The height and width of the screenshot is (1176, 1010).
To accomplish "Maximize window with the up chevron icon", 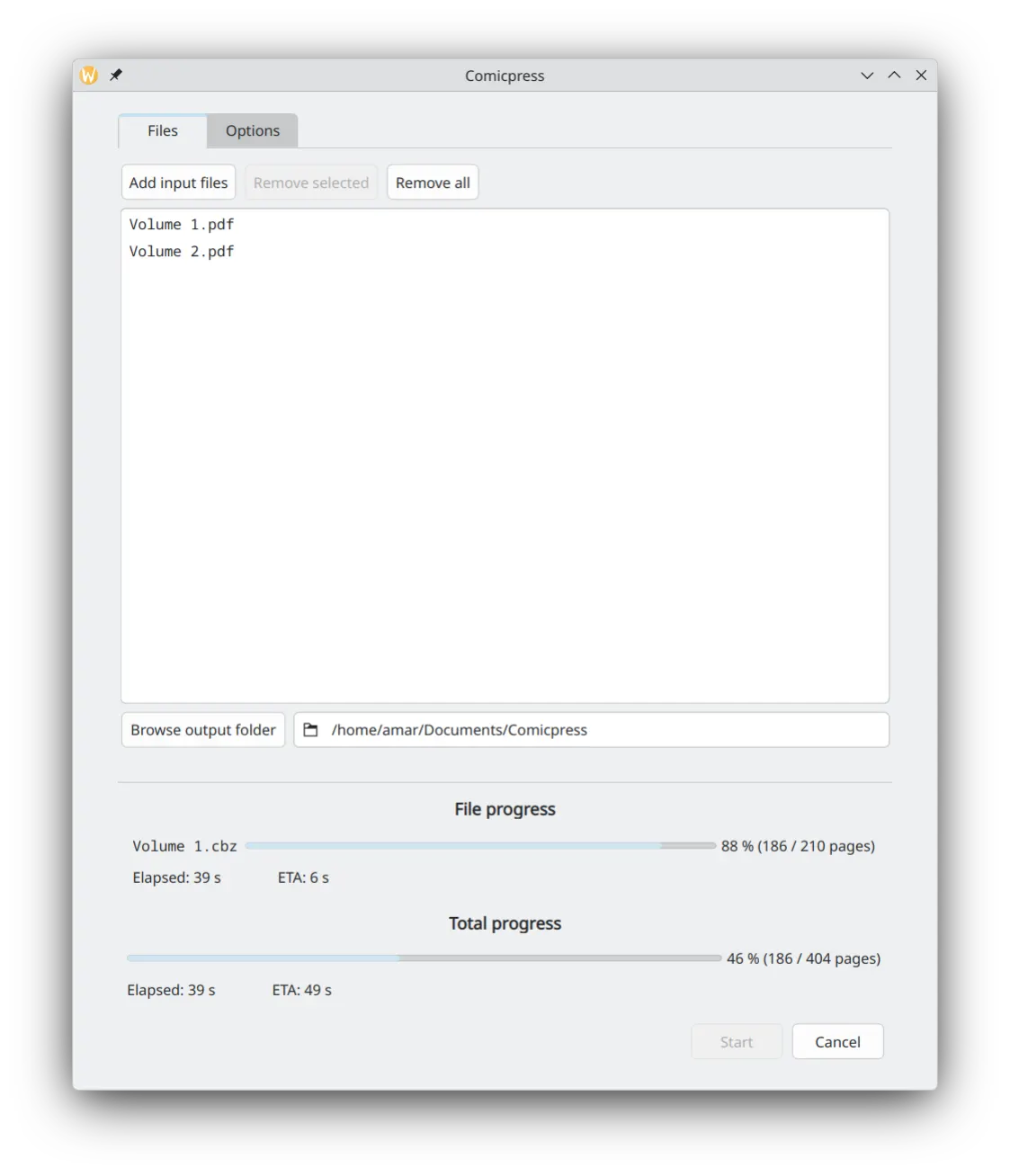I will [x=894, y=76].
